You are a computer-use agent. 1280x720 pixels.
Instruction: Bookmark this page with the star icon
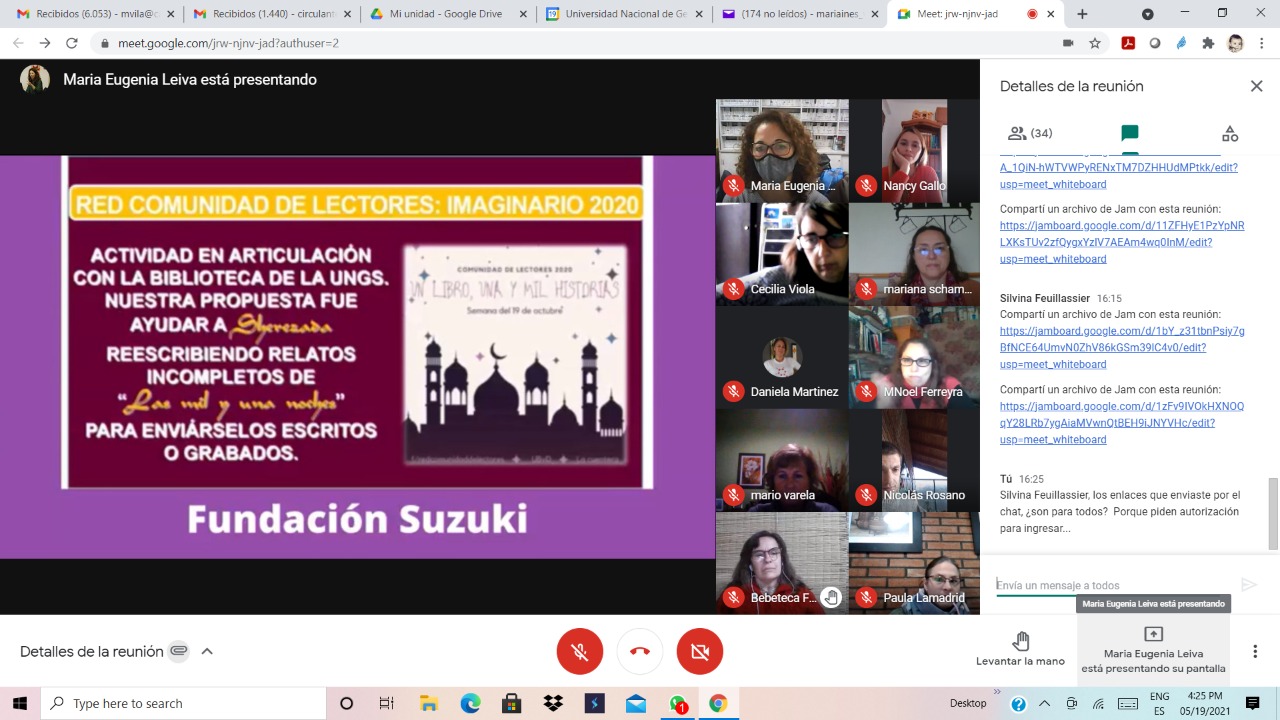coord(1095,43)
